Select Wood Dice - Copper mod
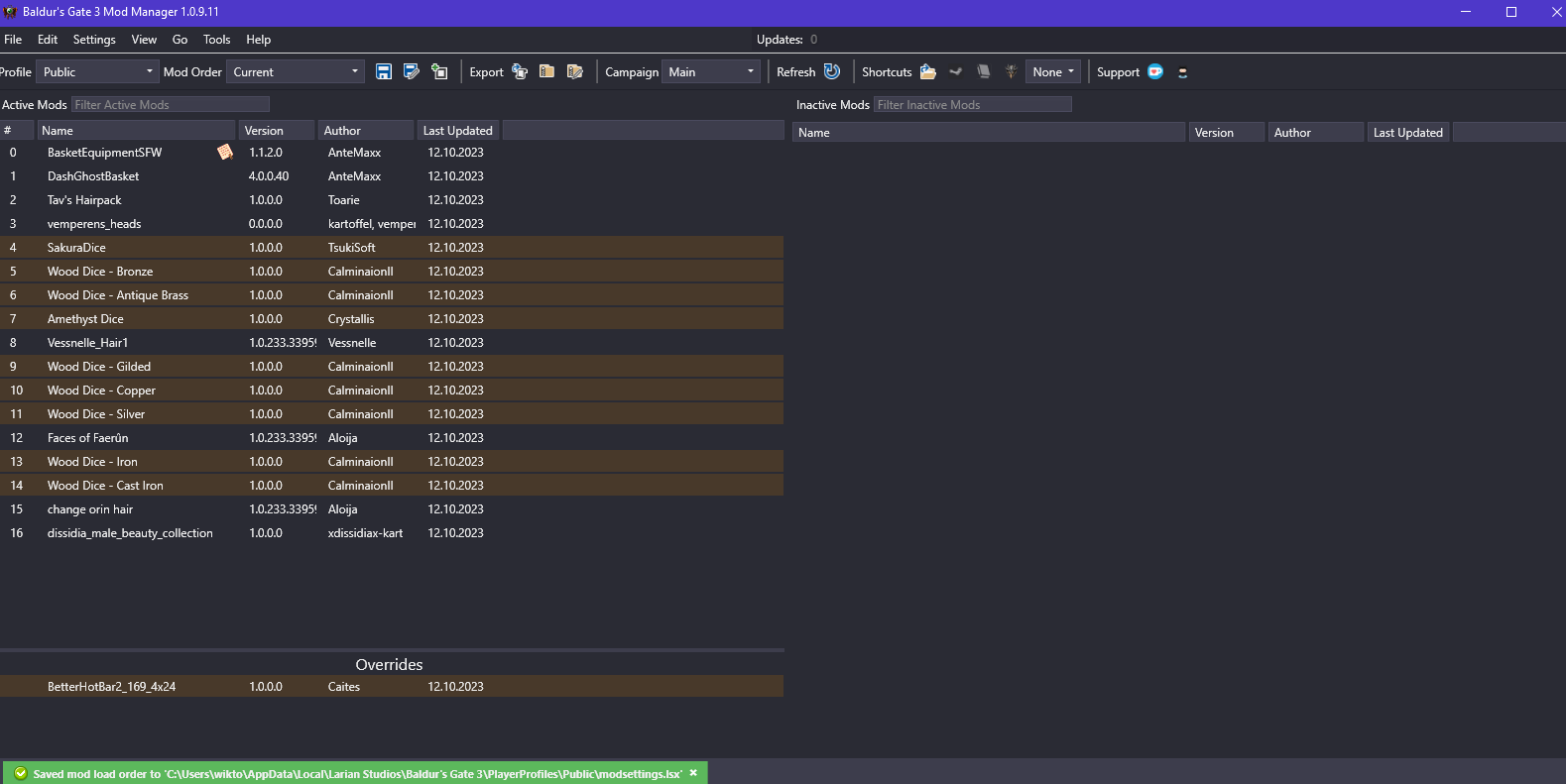Viewport: 1566px width, 784px height. 392,390
